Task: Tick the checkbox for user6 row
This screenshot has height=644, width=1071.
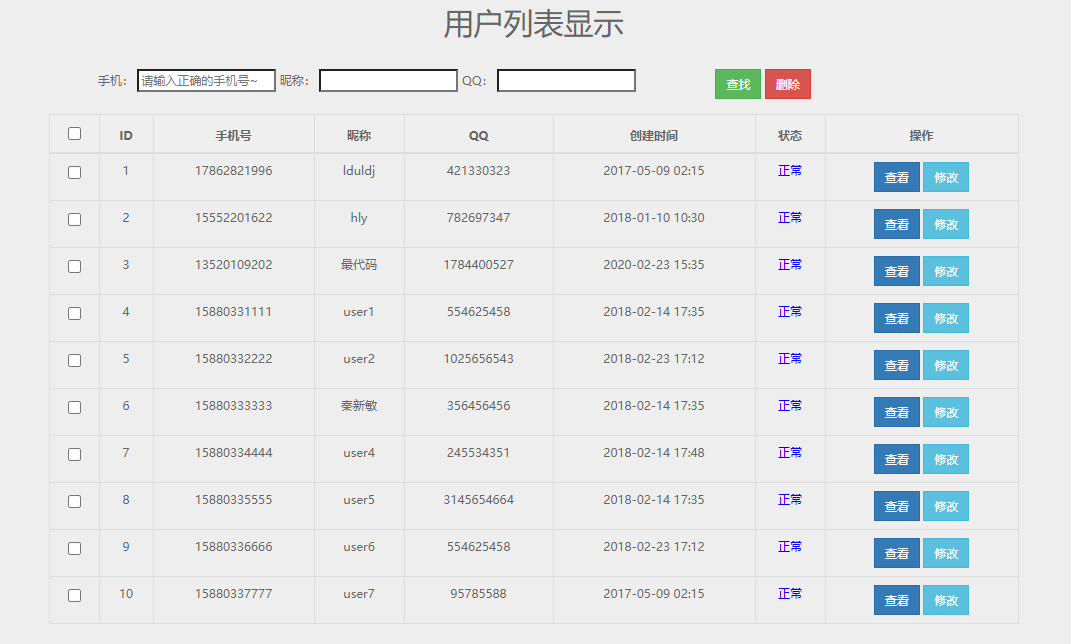Action: pyautogui.click(x=74, y=549)
